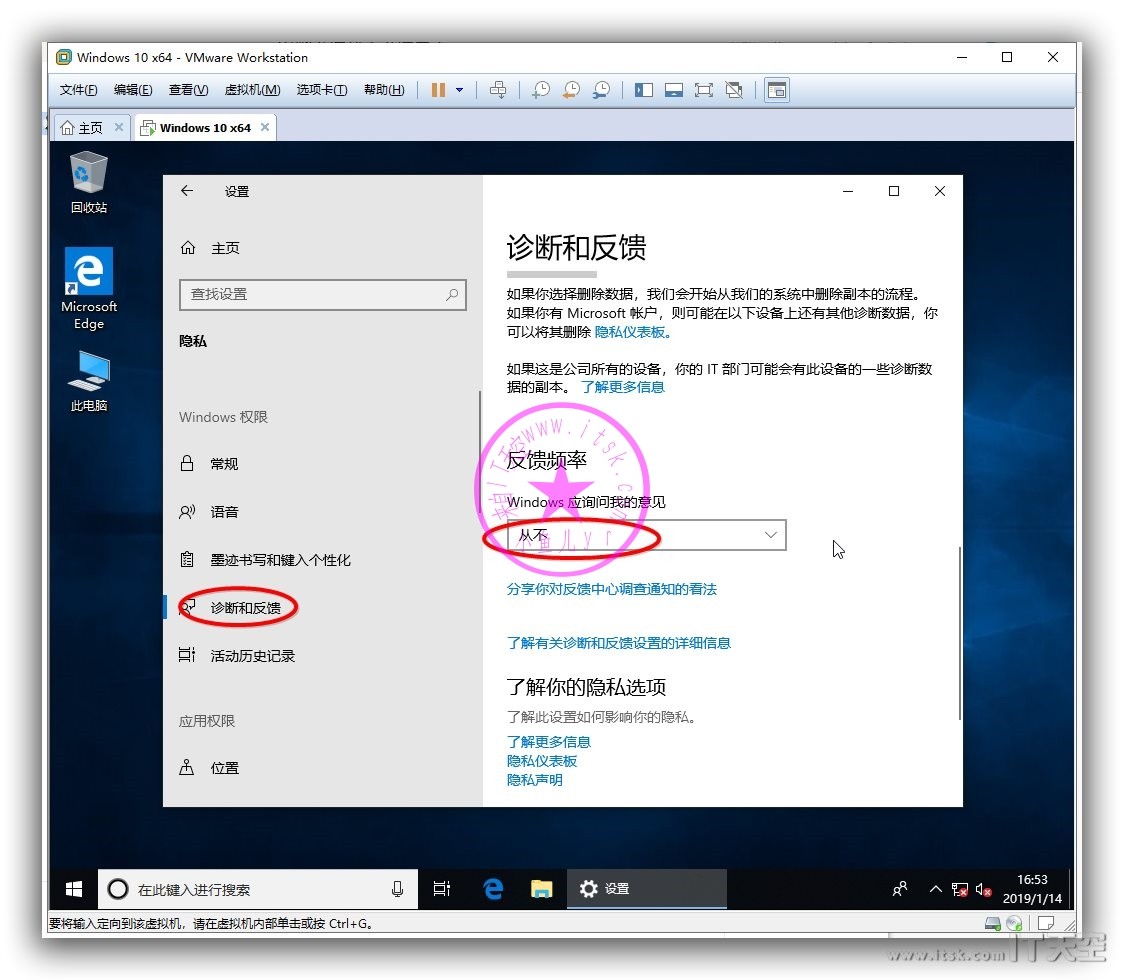Open the 编辑(E) menu

(133, 90)
